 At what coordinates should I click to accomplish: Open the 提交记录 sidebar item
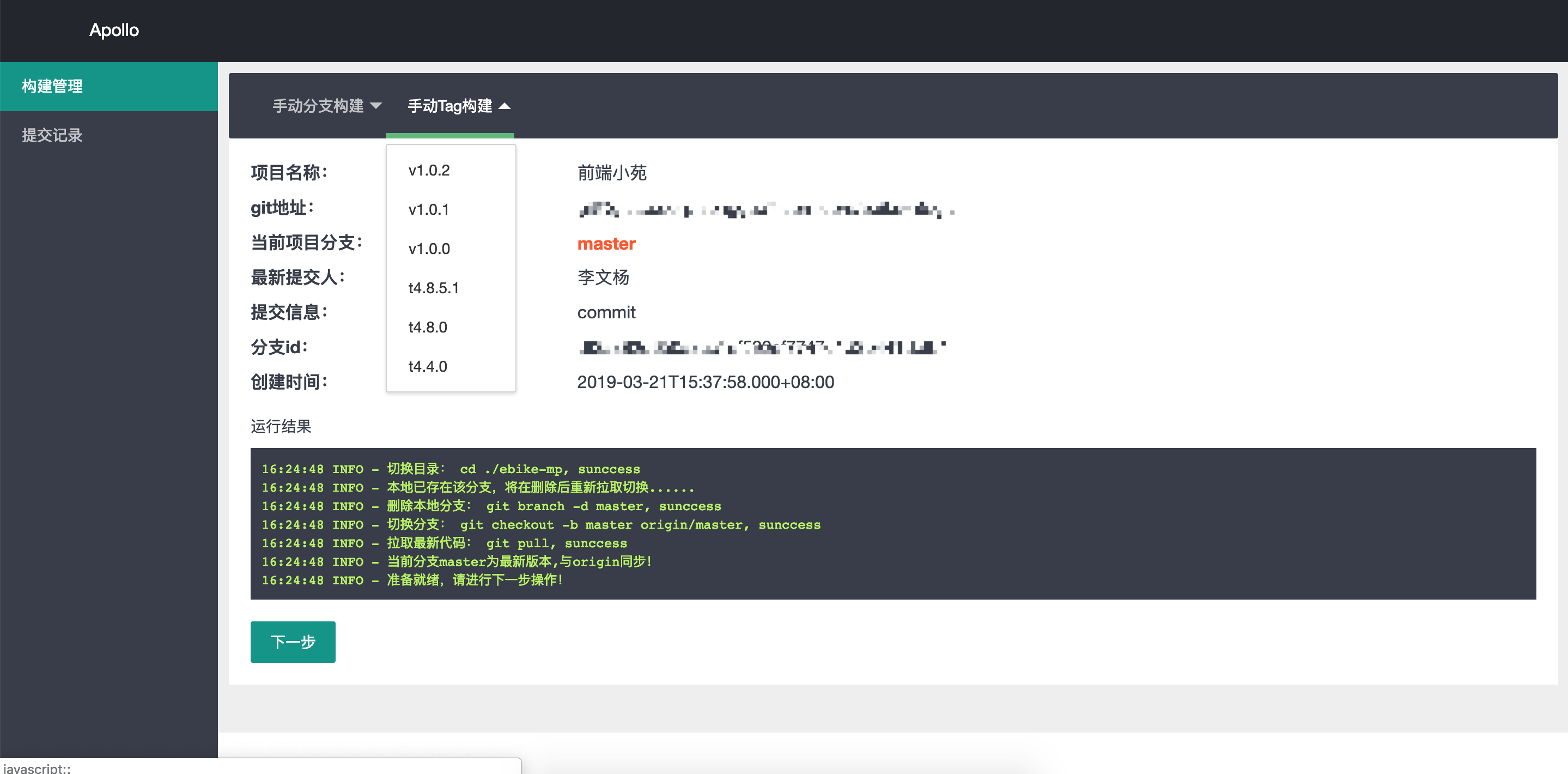[x=52, y=135]
